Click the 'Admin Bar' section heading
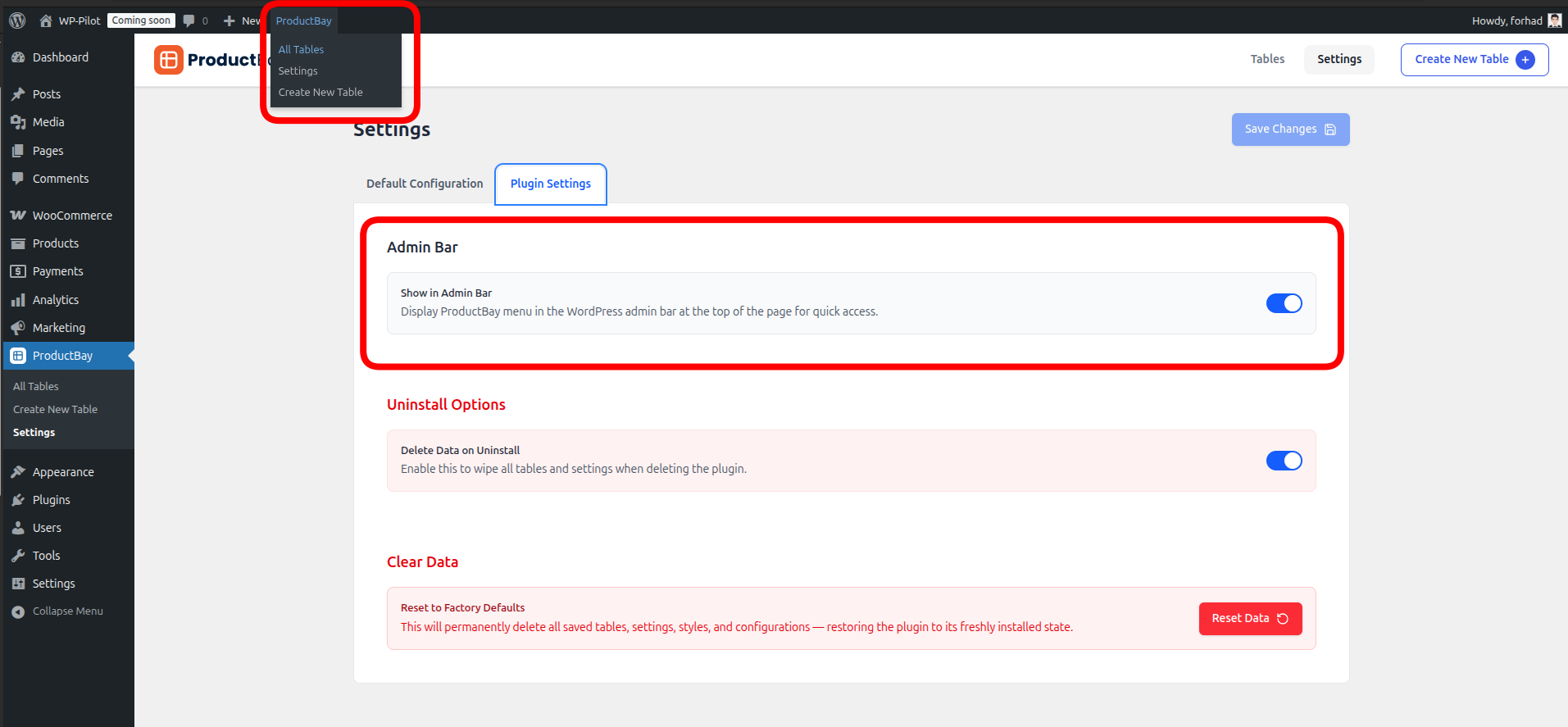The height and width of the screenshot is (727, 1568). point(422,248)
